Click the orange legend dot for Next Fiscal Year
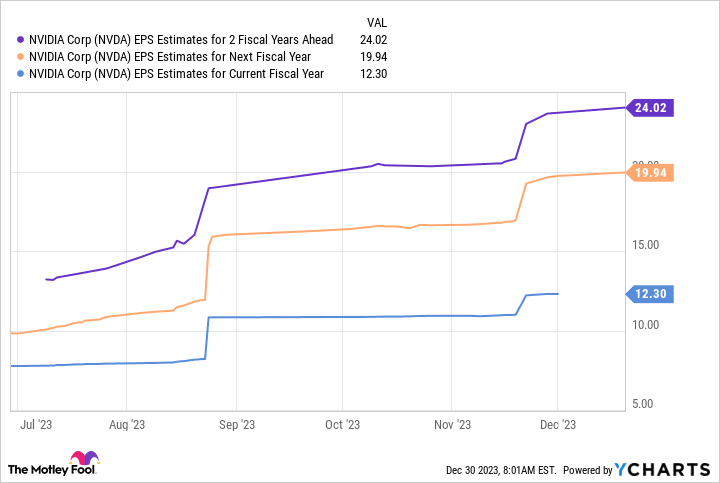The height and width of the screenshot is (483, 720). pos(20,58)
